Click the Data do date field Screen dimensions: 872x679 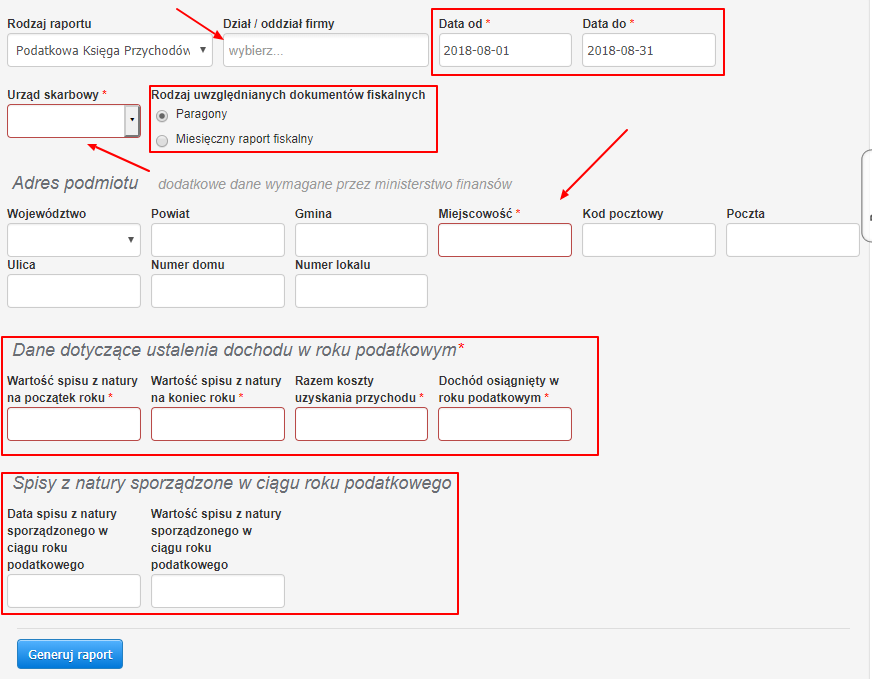point(649,51)
